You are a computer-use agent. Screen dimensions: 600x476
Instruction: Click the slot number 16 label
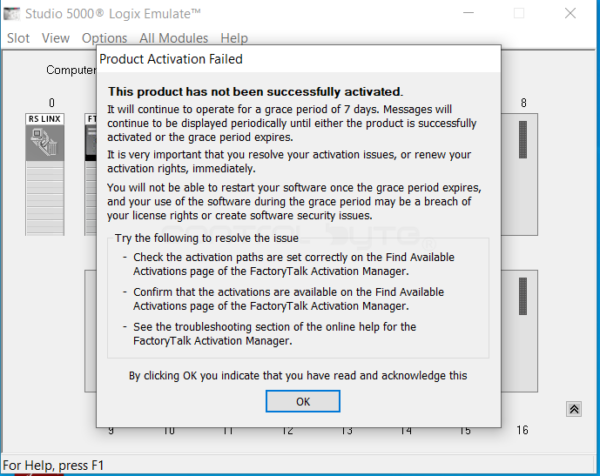click(x=522, y=430)
